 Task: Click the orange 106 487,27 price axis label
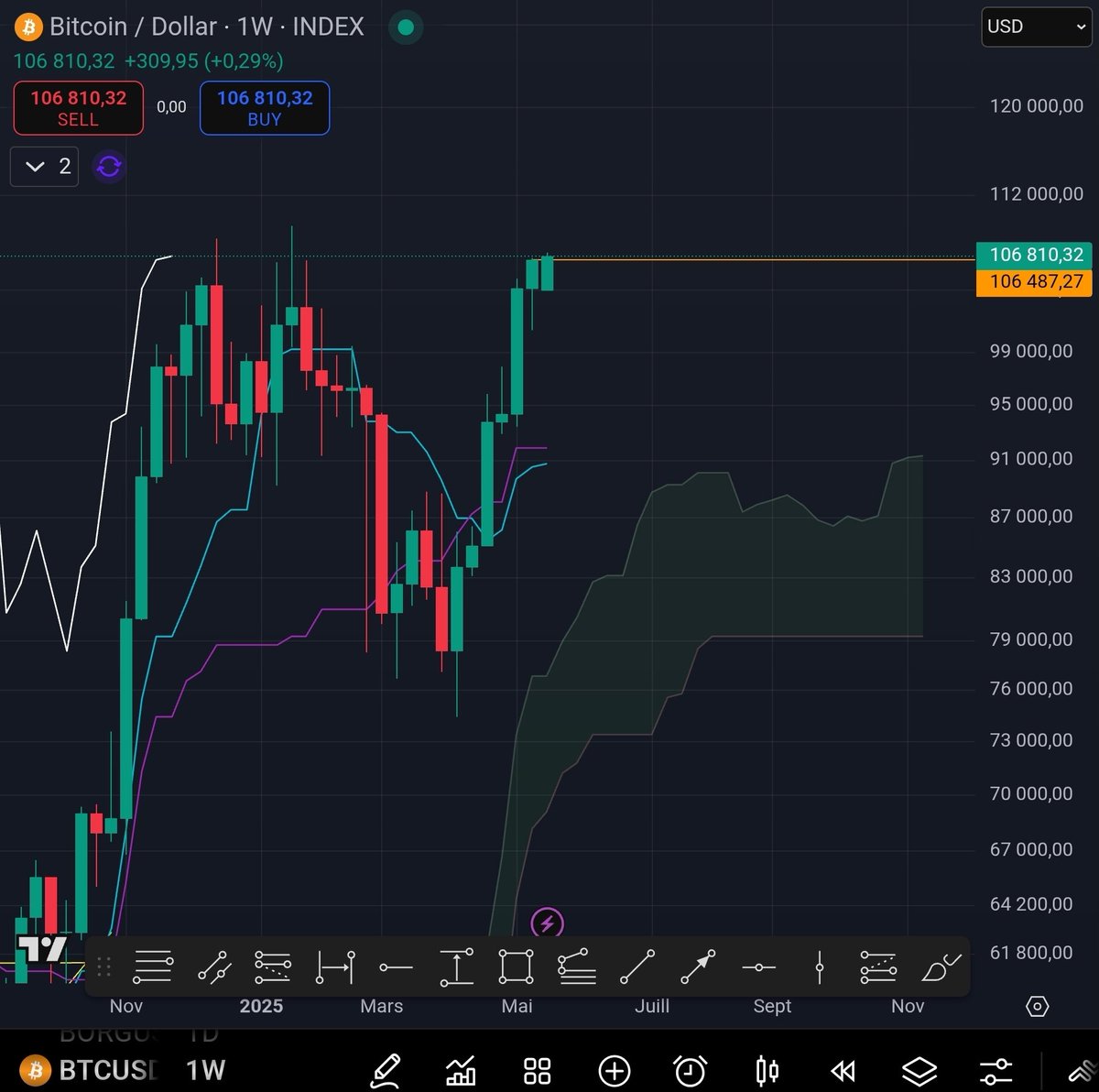tap(1034, 282)
